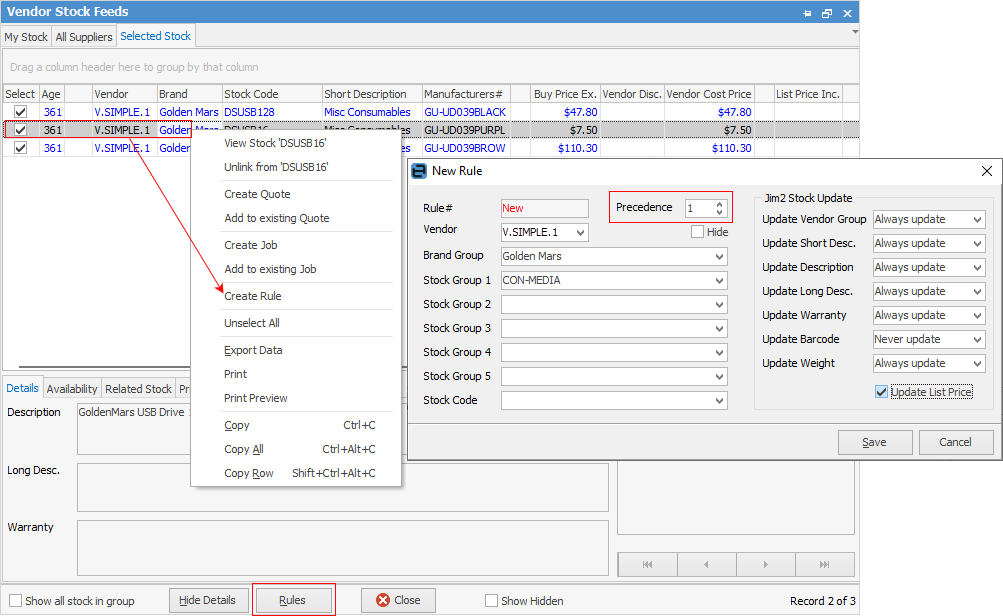1003x616 pixels.
Task: Go to next record navigation arrow
Action: pyautogui.click(x=764, y=565)
